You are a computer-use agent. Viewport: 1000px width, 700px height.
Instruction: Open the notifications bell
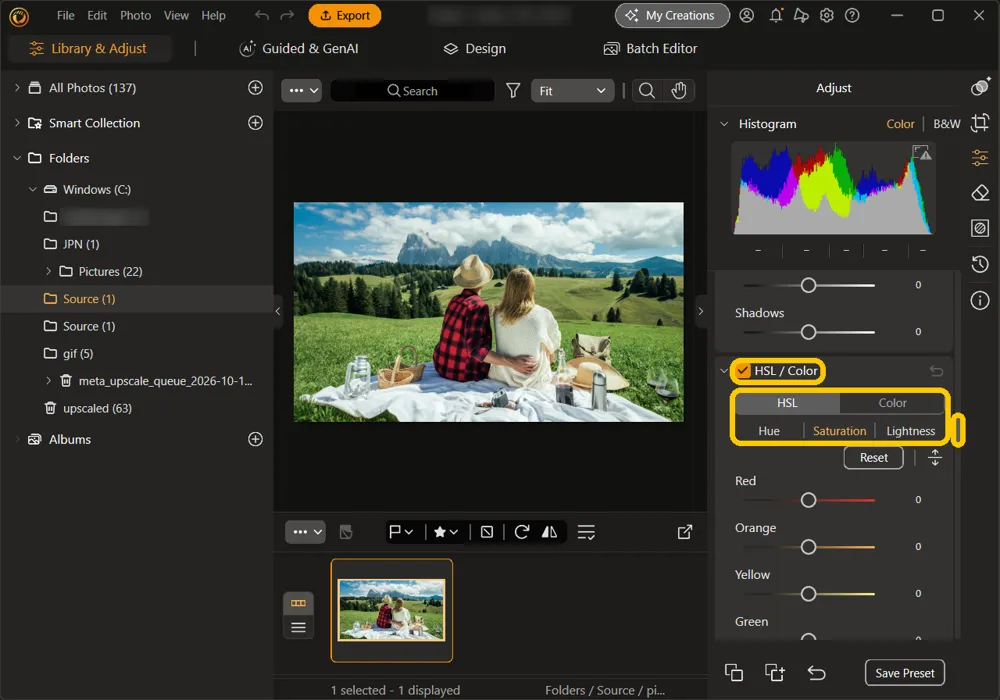point(776,15)
